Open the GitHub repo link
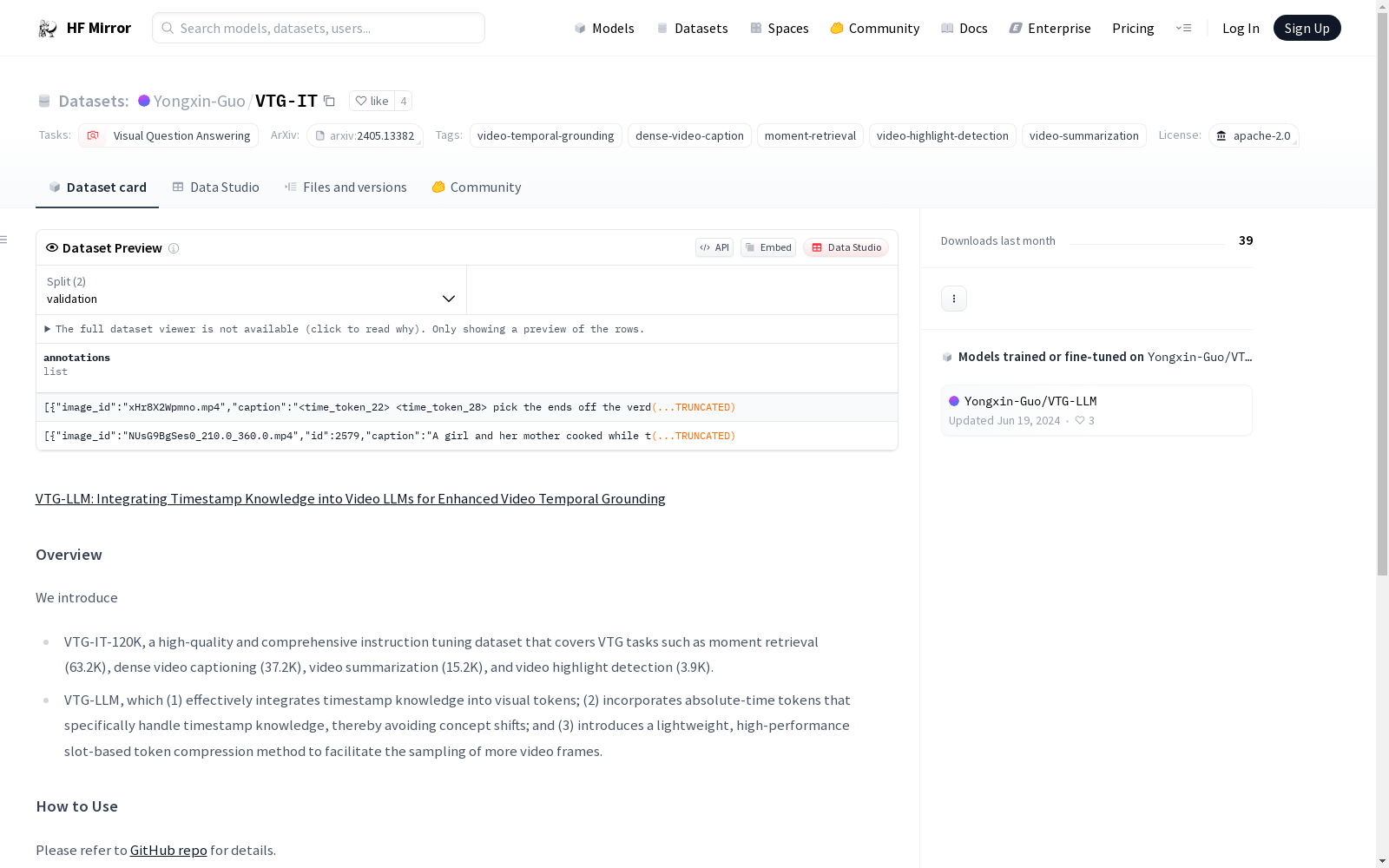The width and height of the screenshot is (1389, 868). click(x=168, y=850)
